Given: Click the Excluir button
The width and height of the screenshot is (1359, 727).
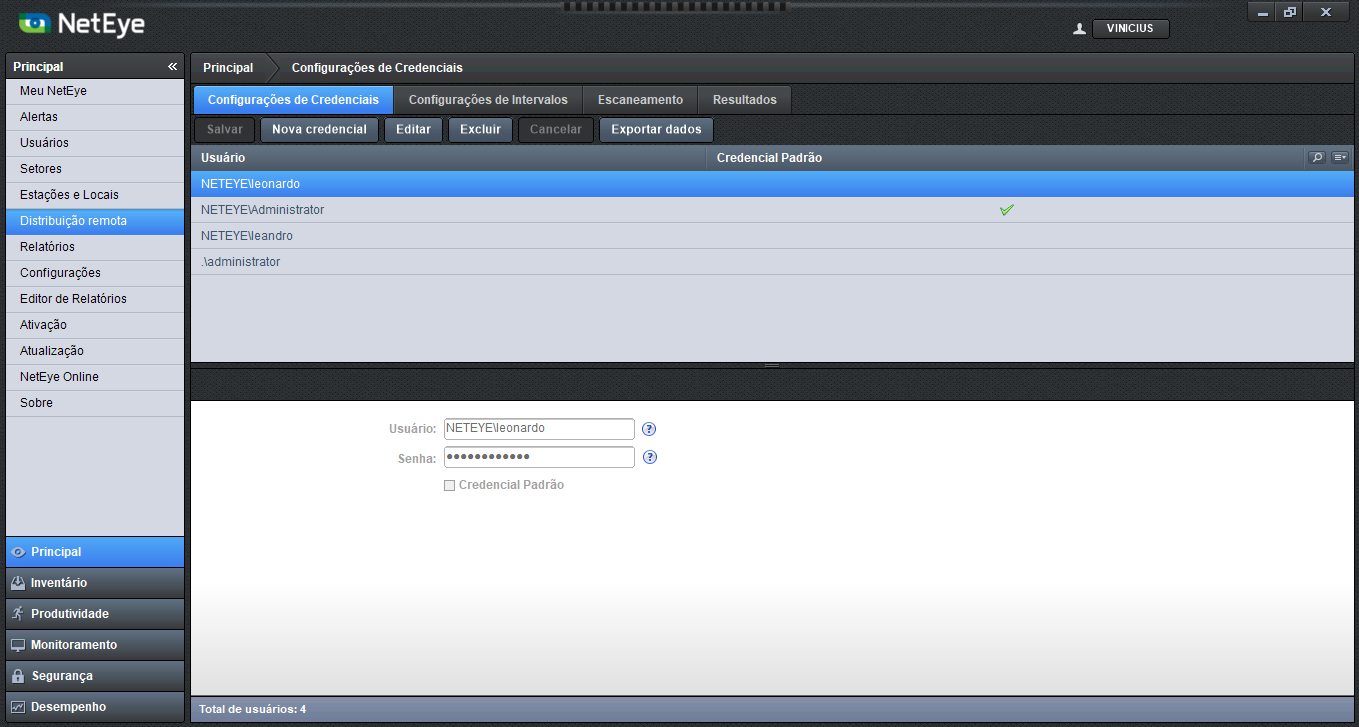Looking at the screenshot, I should pos(480,130).
